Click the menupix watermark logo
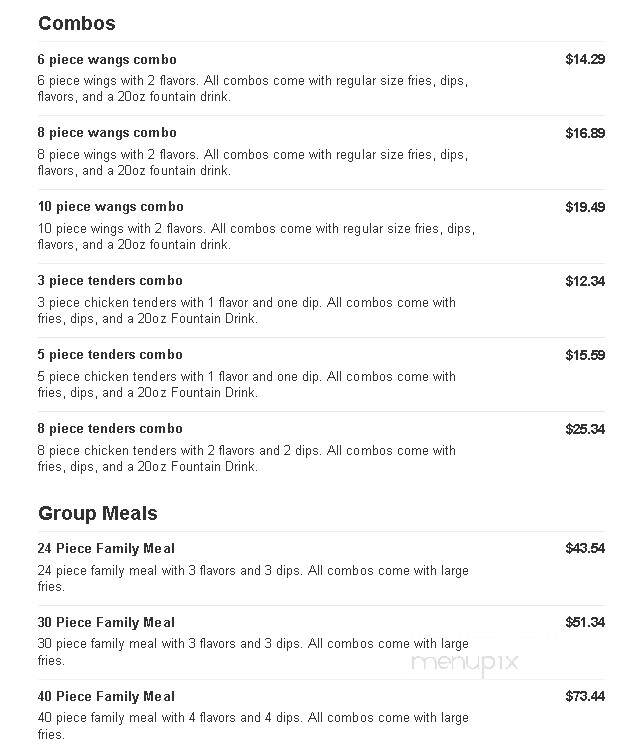 (464, 664)
